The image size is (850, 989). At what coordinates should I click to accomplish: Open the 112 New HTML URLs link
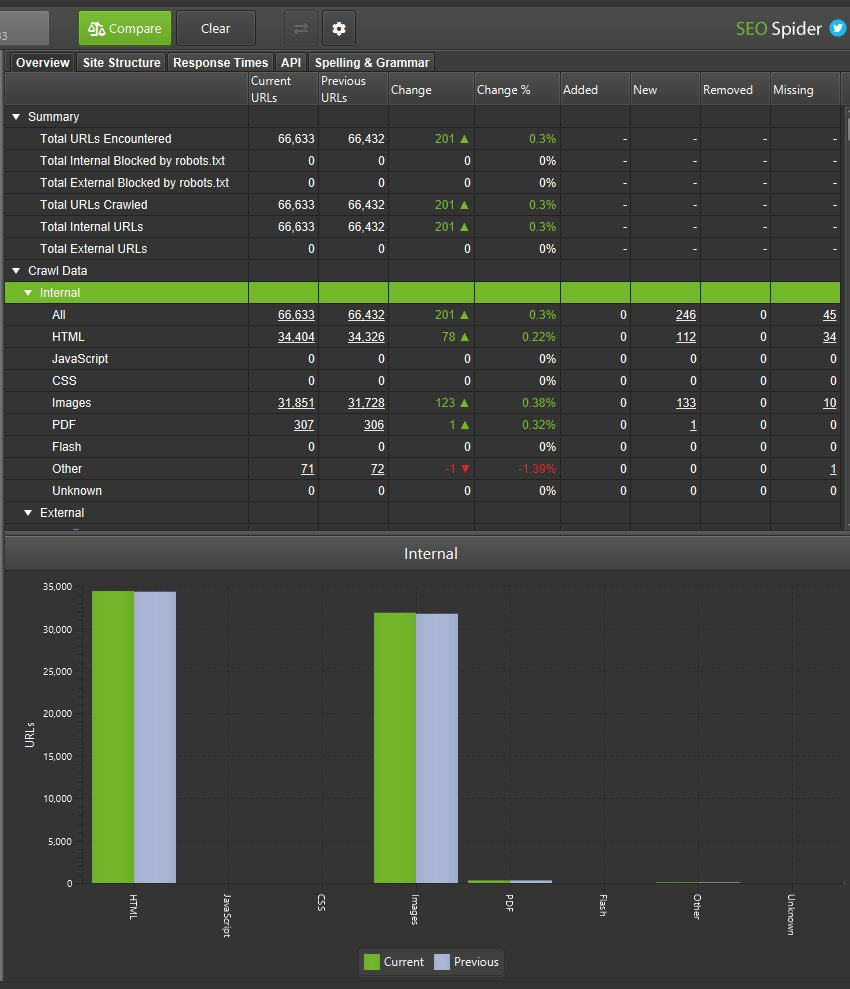coord(685,337)
